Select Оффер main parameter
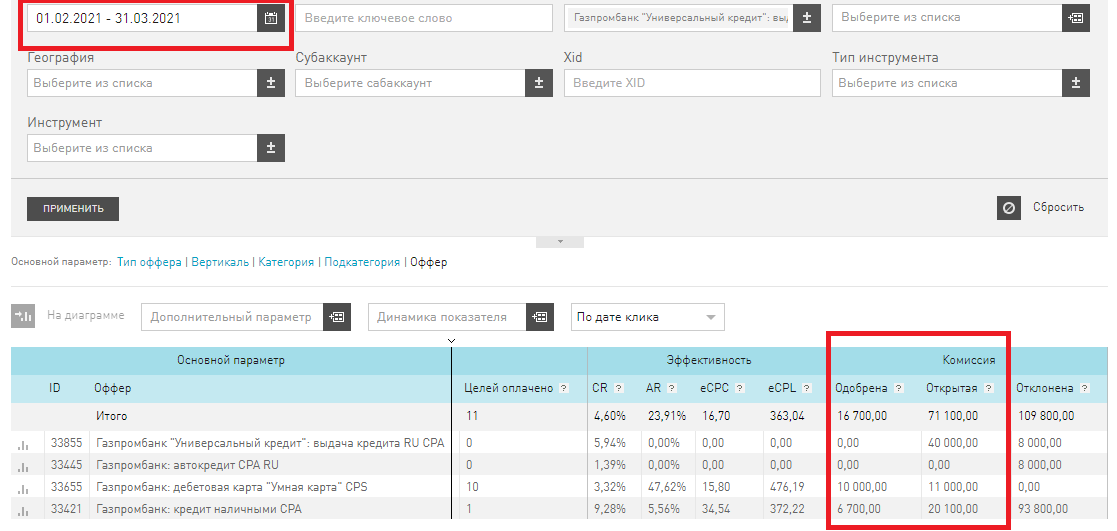The width and height of the screenshot is (1117, 531). 429,262
